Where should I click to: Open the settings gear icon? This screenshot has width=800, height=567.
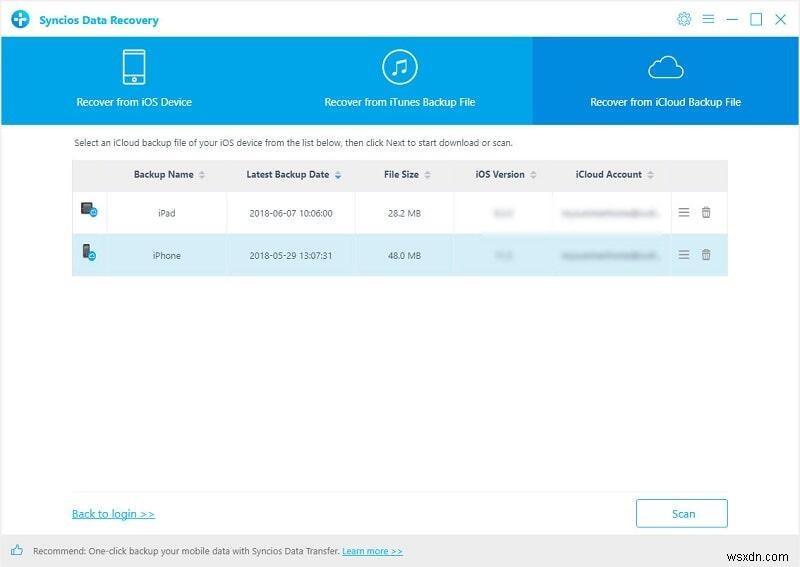(684, 19)
